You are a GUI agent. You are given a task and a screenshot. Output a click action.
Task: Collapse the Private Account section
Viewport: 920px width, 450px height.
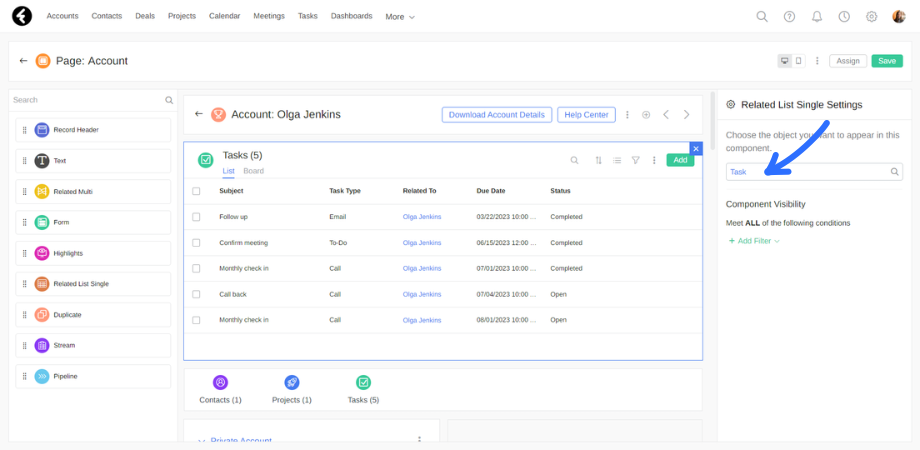pyautogui.click(x=200, y=440)
